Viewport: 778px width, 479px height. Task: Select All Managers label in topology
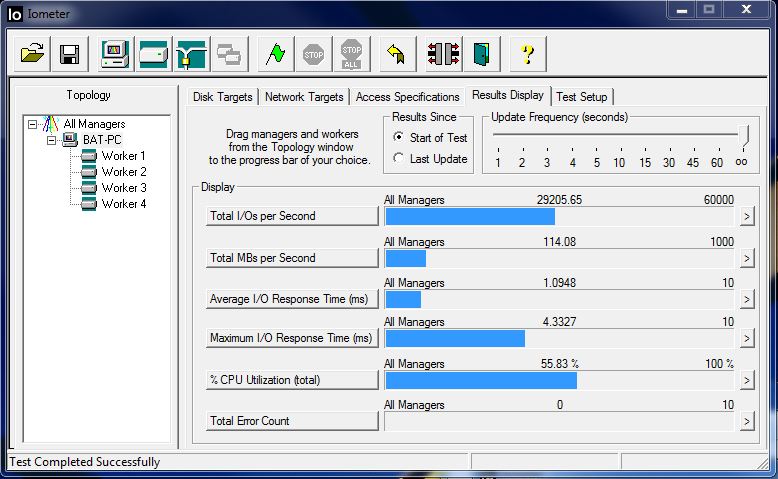pos(94,124)
